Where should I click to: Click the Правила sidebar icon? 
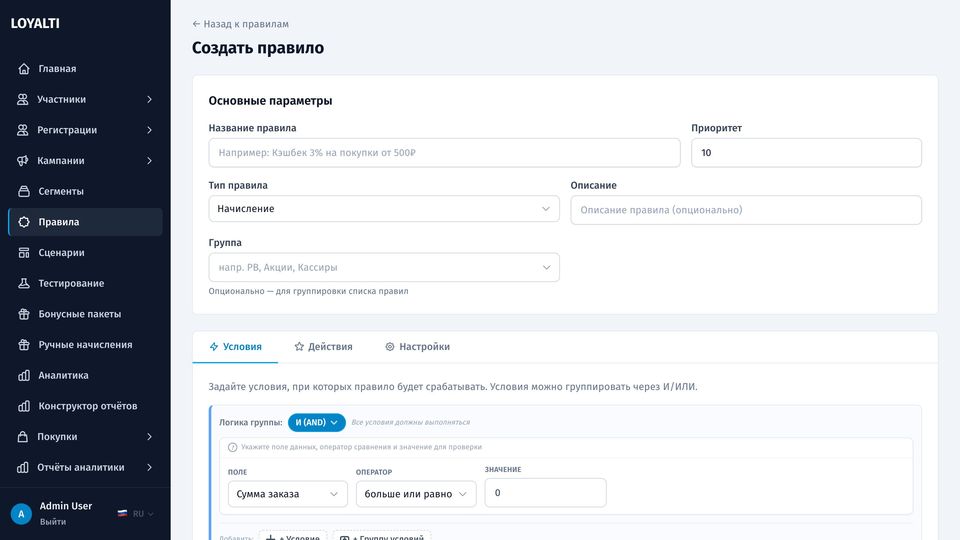point(24,222)
